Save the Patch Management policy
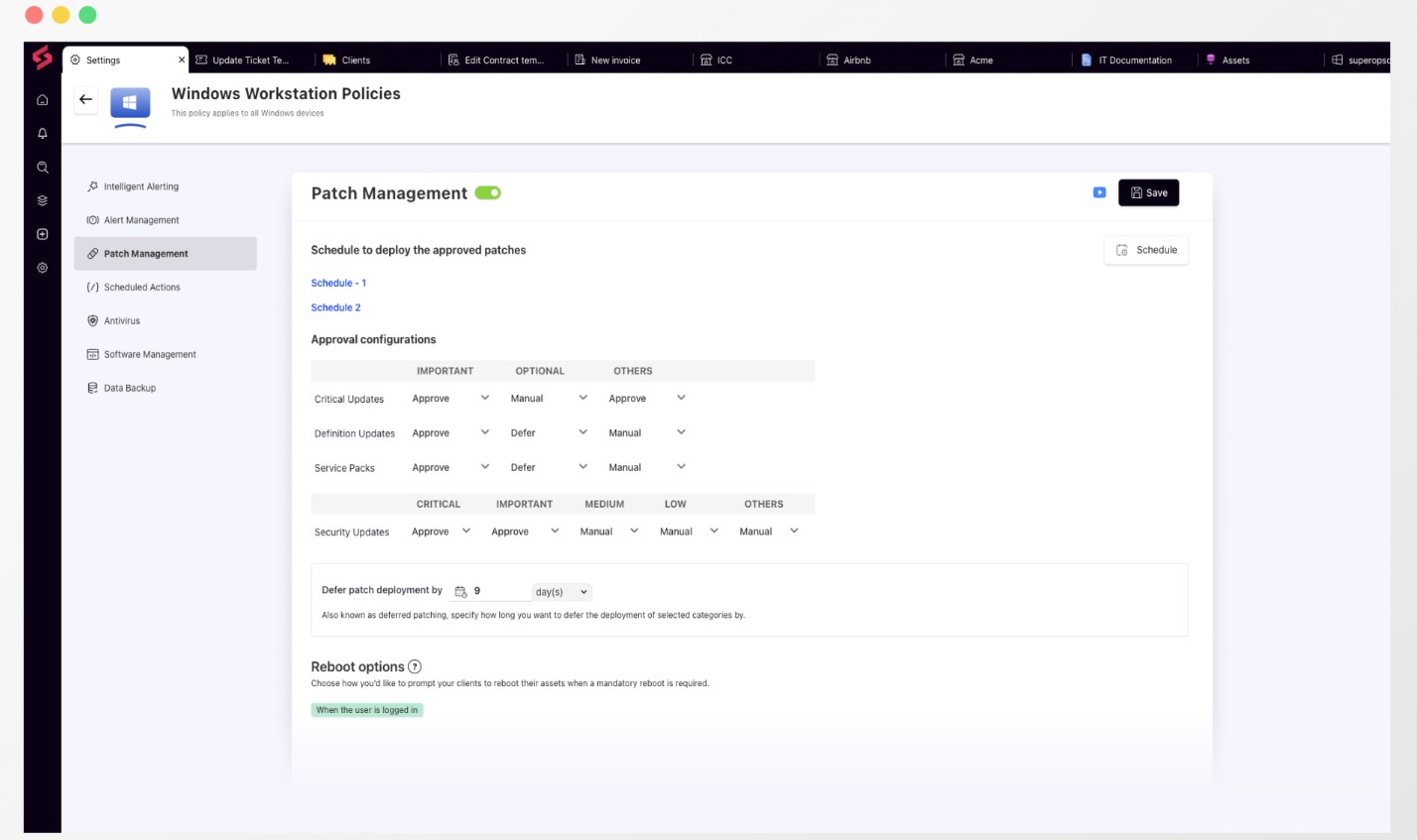1417x840 pixels. tap(1148, 192)
